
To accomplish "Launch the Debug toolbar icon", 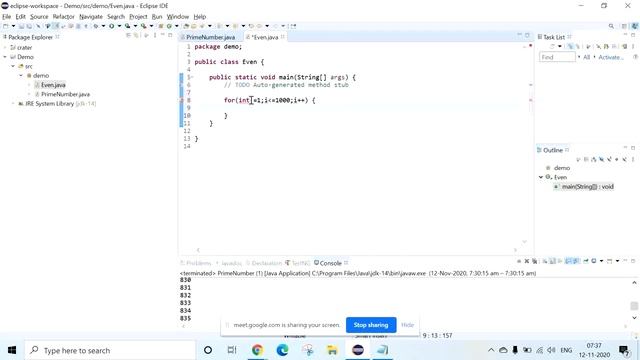I will coord(96,26).
